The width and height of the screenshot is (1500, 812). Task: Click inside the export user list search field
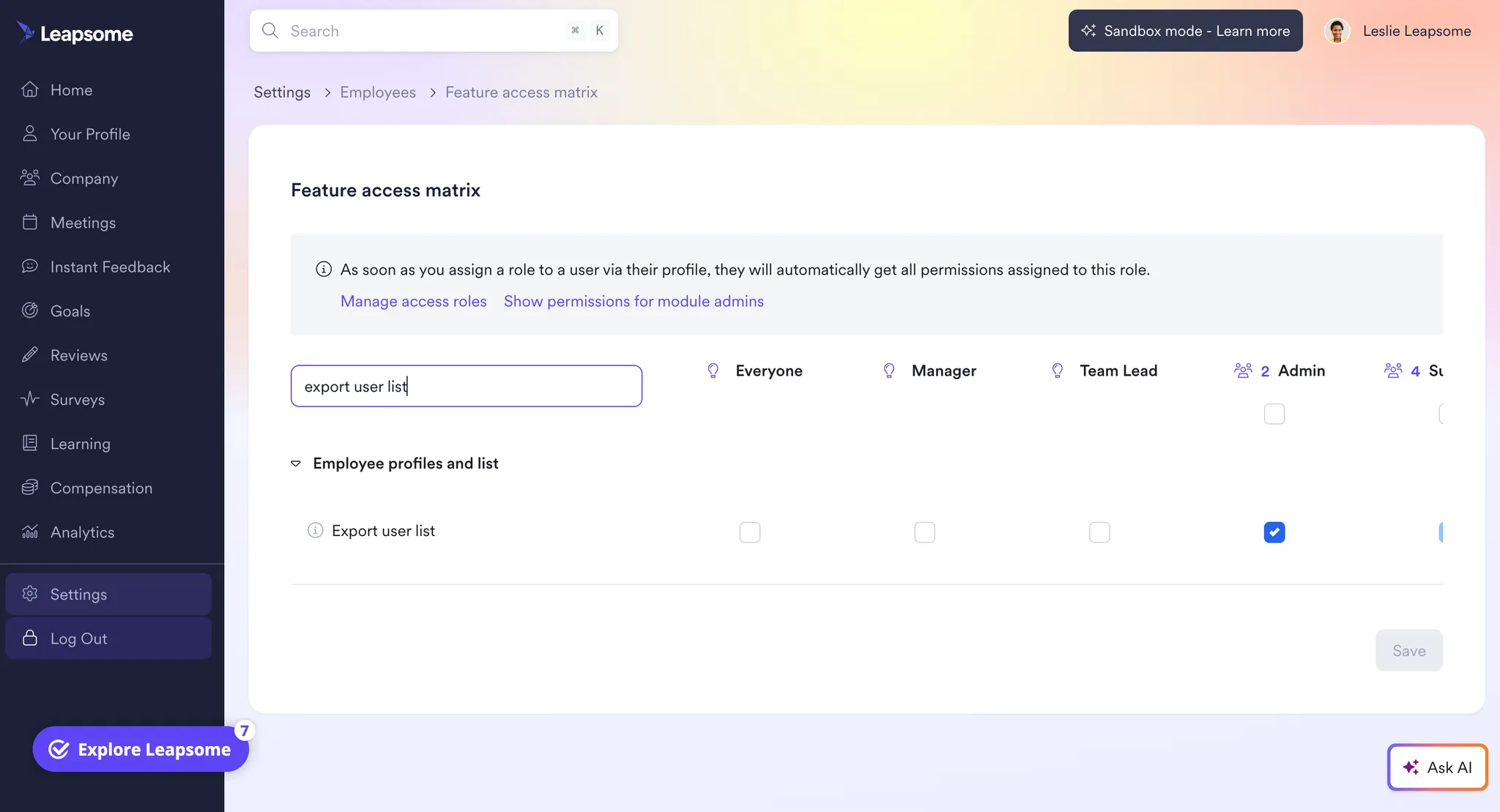[467, 386]
